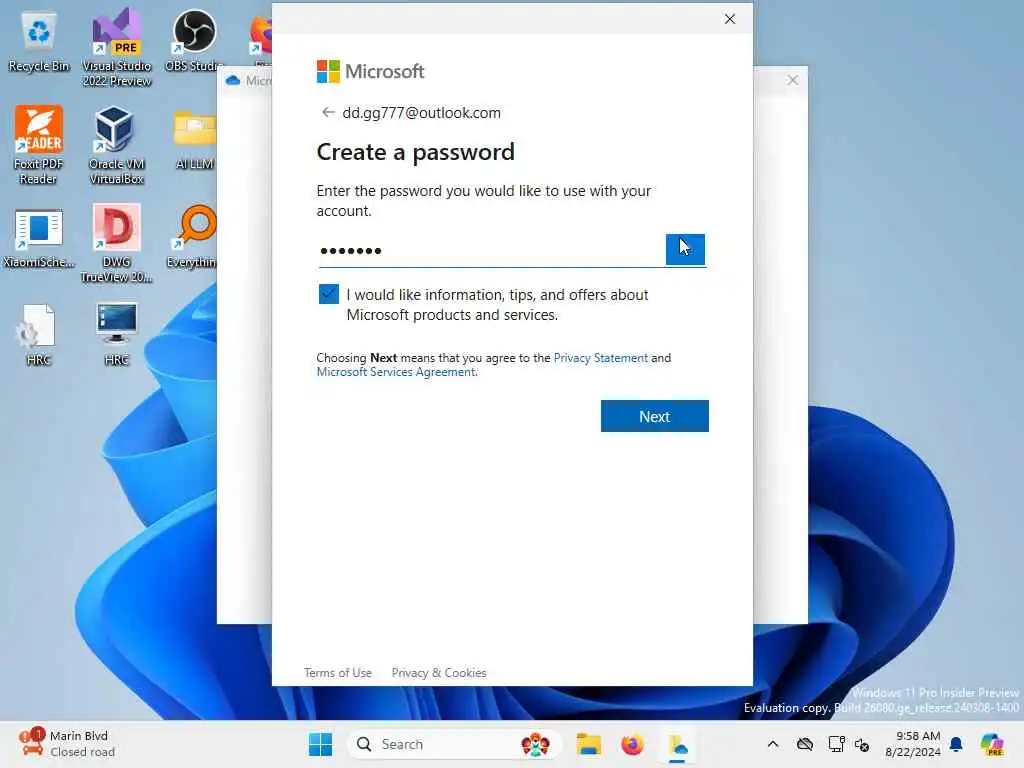1024x768 pixels.
Task: Open the clock showing 9:58 AM
Action: pos(913,744)
